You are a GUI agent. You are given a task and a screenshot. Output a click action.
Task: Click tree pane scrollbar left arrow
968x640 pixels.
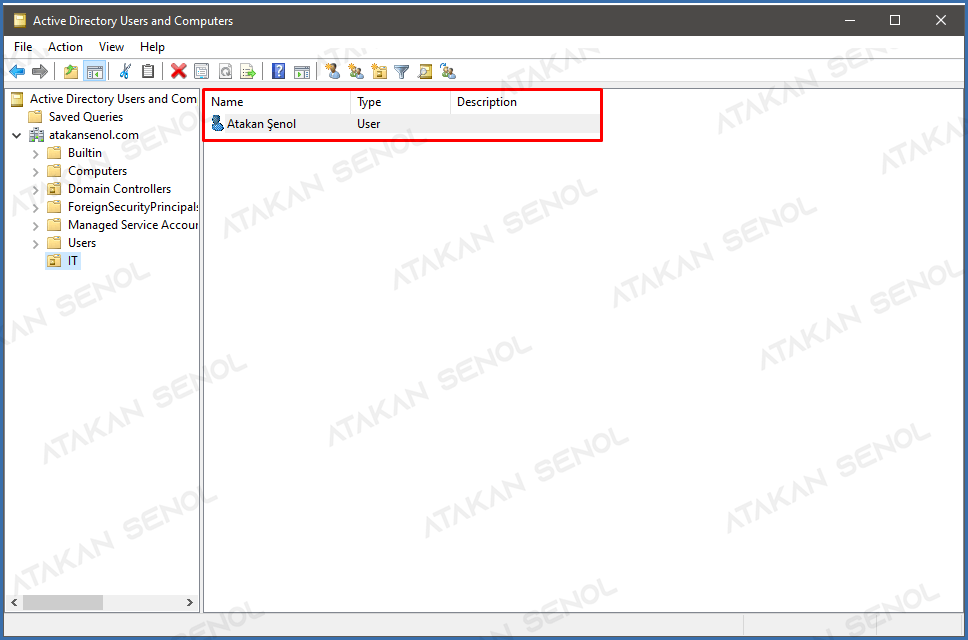[x=14, y=602]
